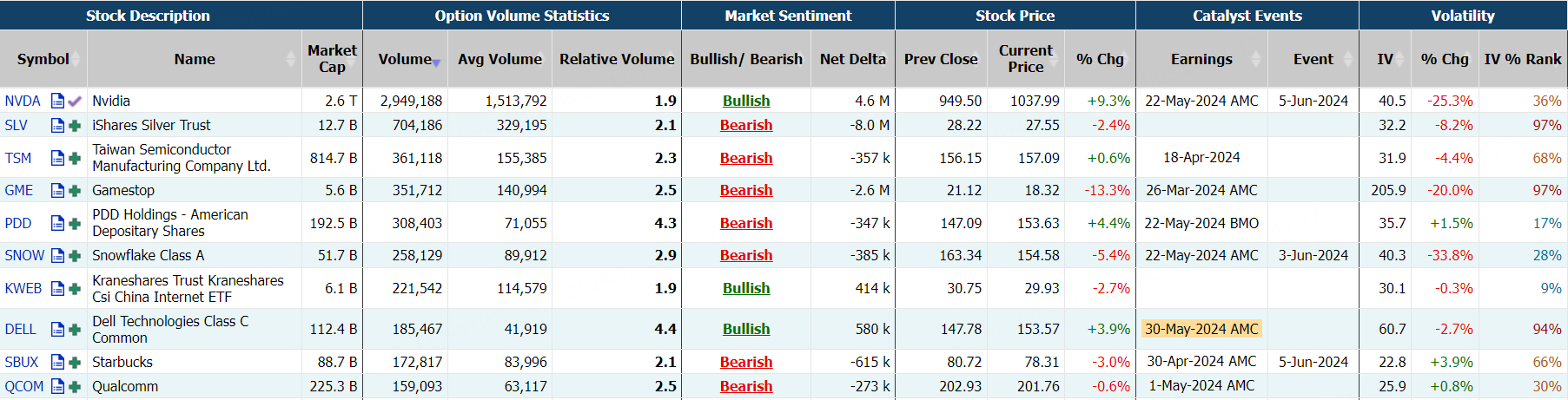Open the document icon next to NVDA
The image size is (1568, 400).
point(57,101)
